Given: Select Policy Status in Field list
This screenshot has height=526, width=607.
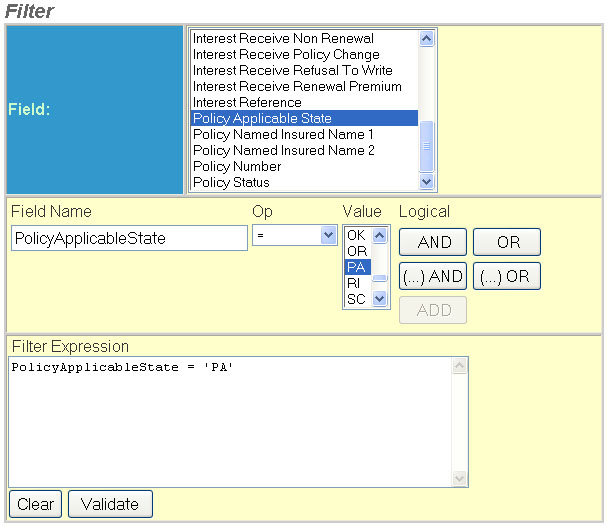Looking at the screenshot, I should (231, 182).
